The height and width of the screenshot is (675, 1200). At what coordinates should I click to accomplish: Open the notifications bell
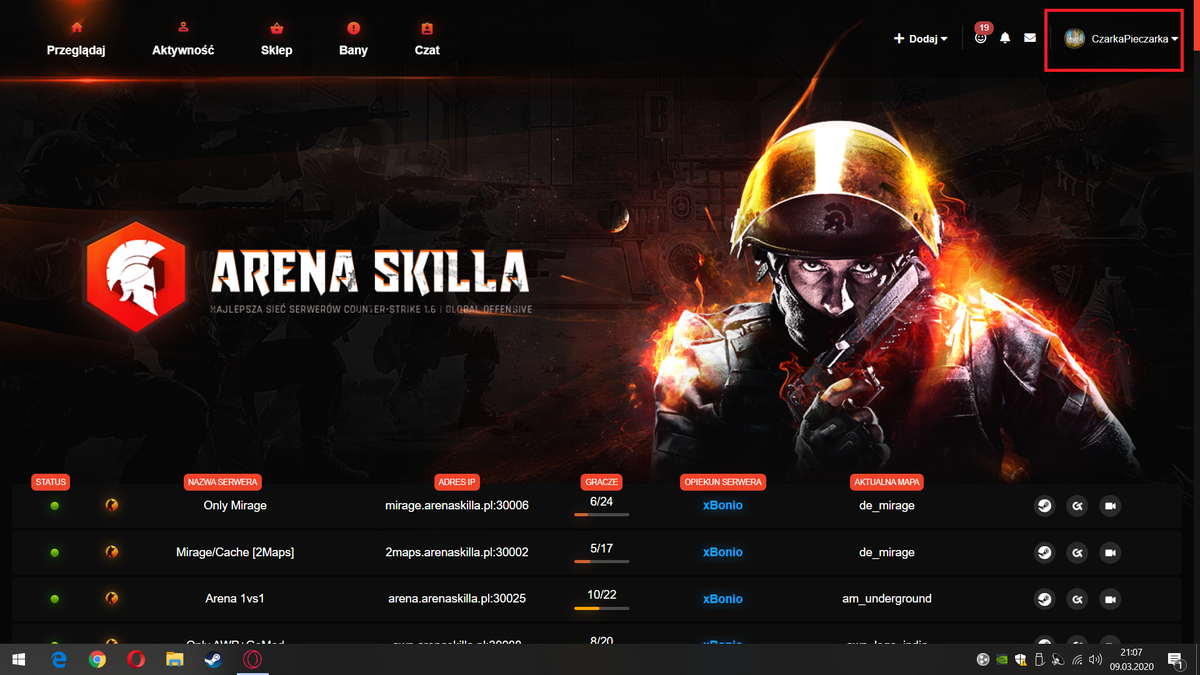[x=1005, y=38]
